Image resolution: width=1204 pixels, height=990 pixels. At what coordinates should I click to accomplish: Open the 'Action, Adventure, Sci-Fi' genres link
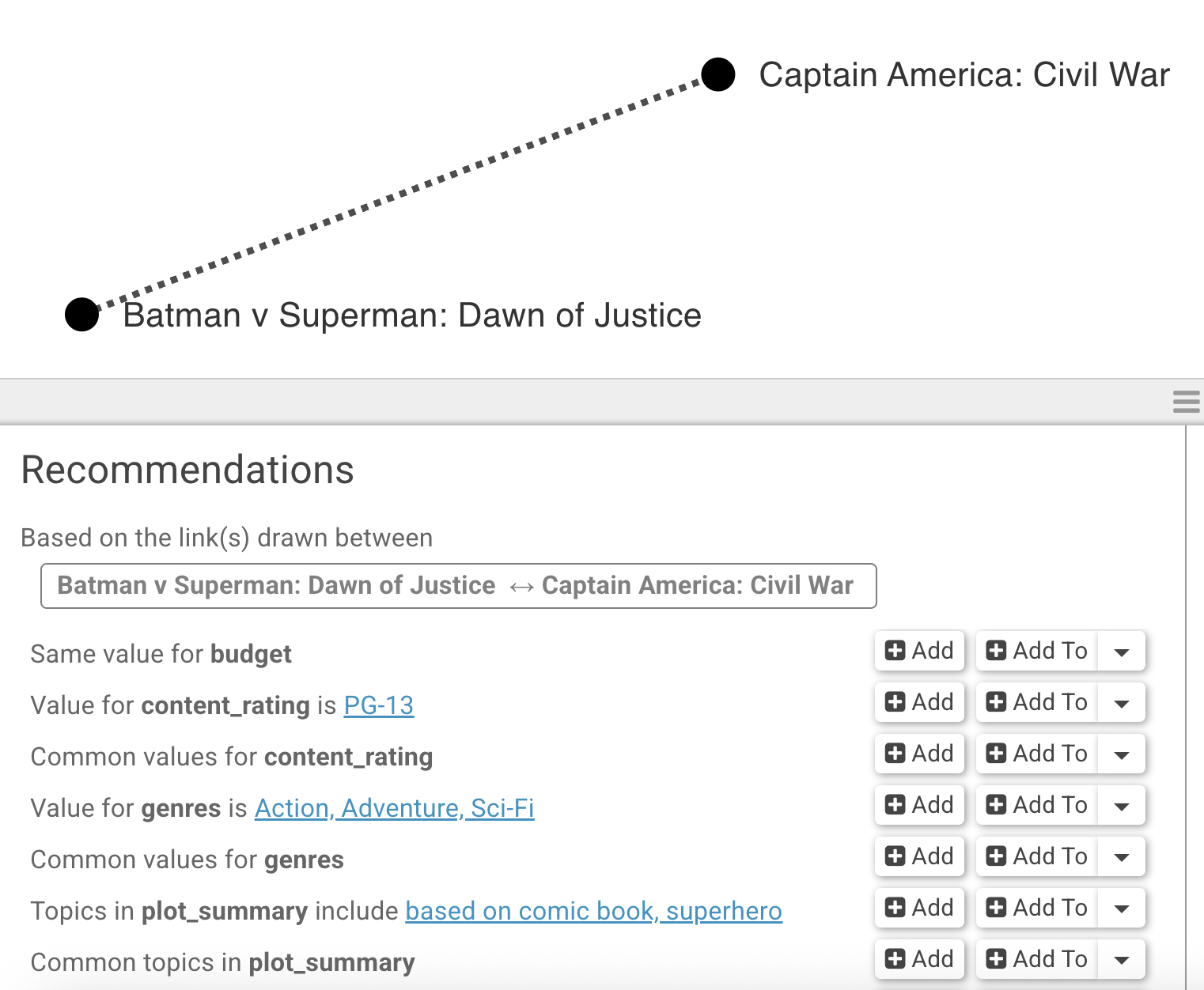(x=394, y=808)
